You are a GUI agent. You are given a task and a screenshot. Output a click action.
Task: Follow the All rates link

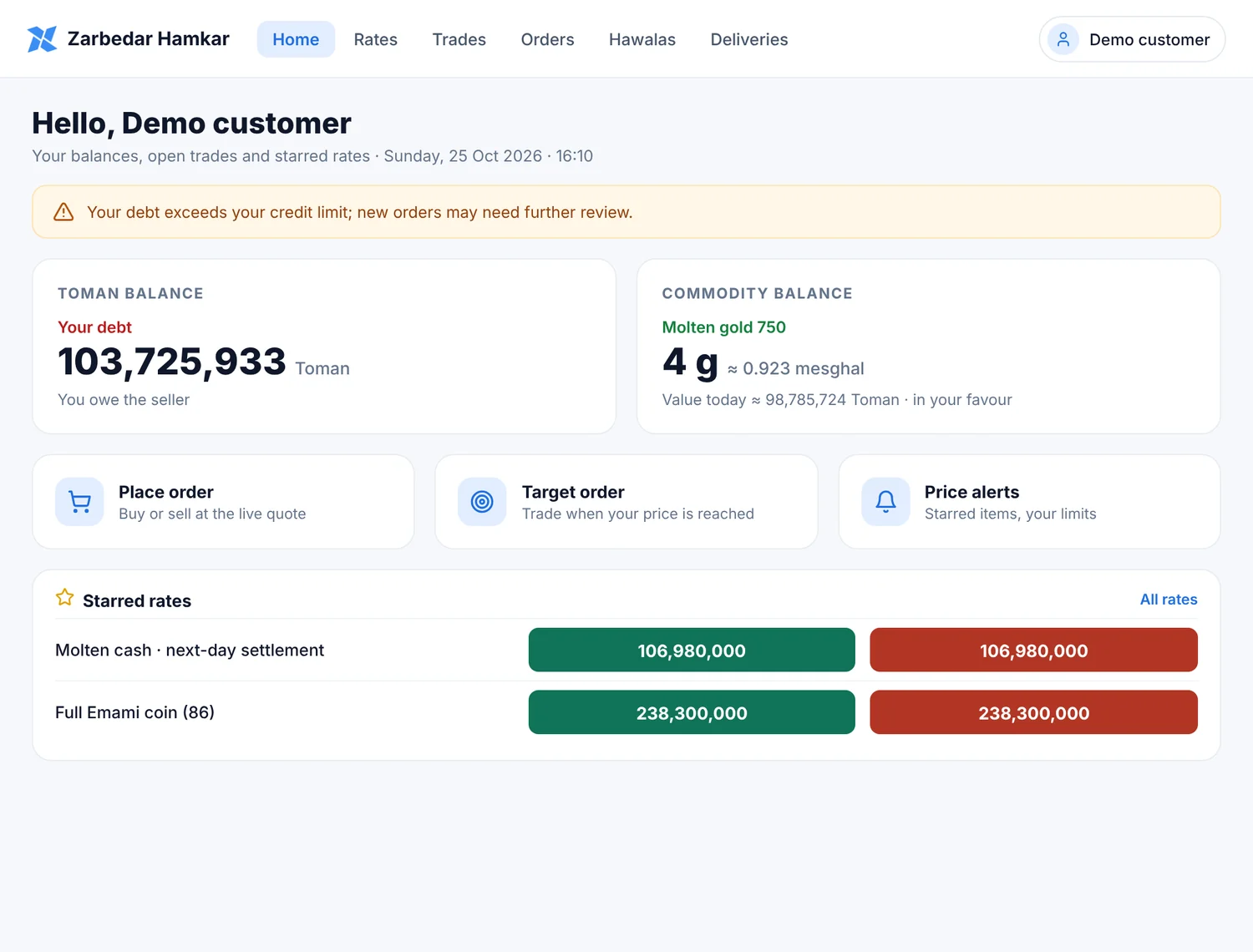(1169, 600)
